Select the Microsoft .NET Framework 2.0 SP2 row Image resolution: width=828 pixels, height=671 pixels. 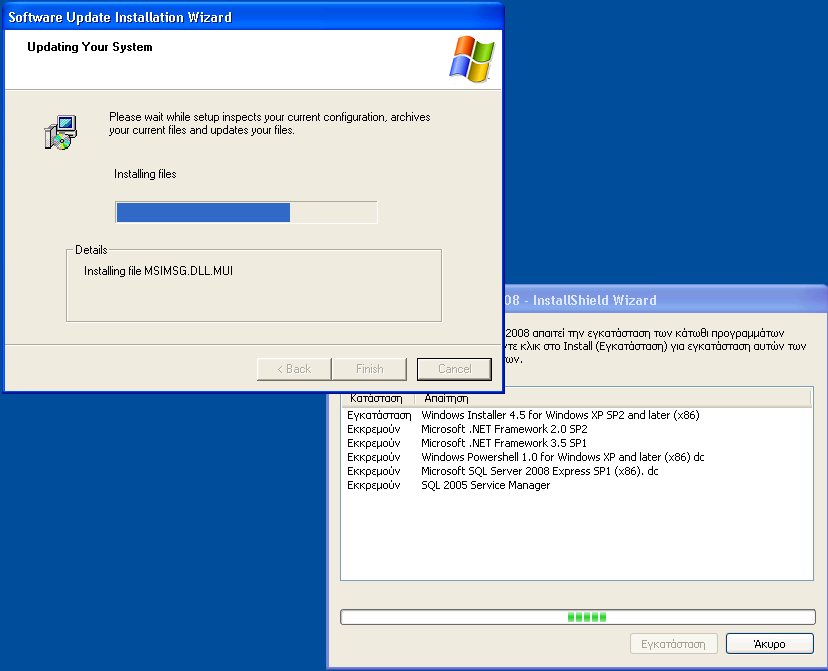click(577, 429)
